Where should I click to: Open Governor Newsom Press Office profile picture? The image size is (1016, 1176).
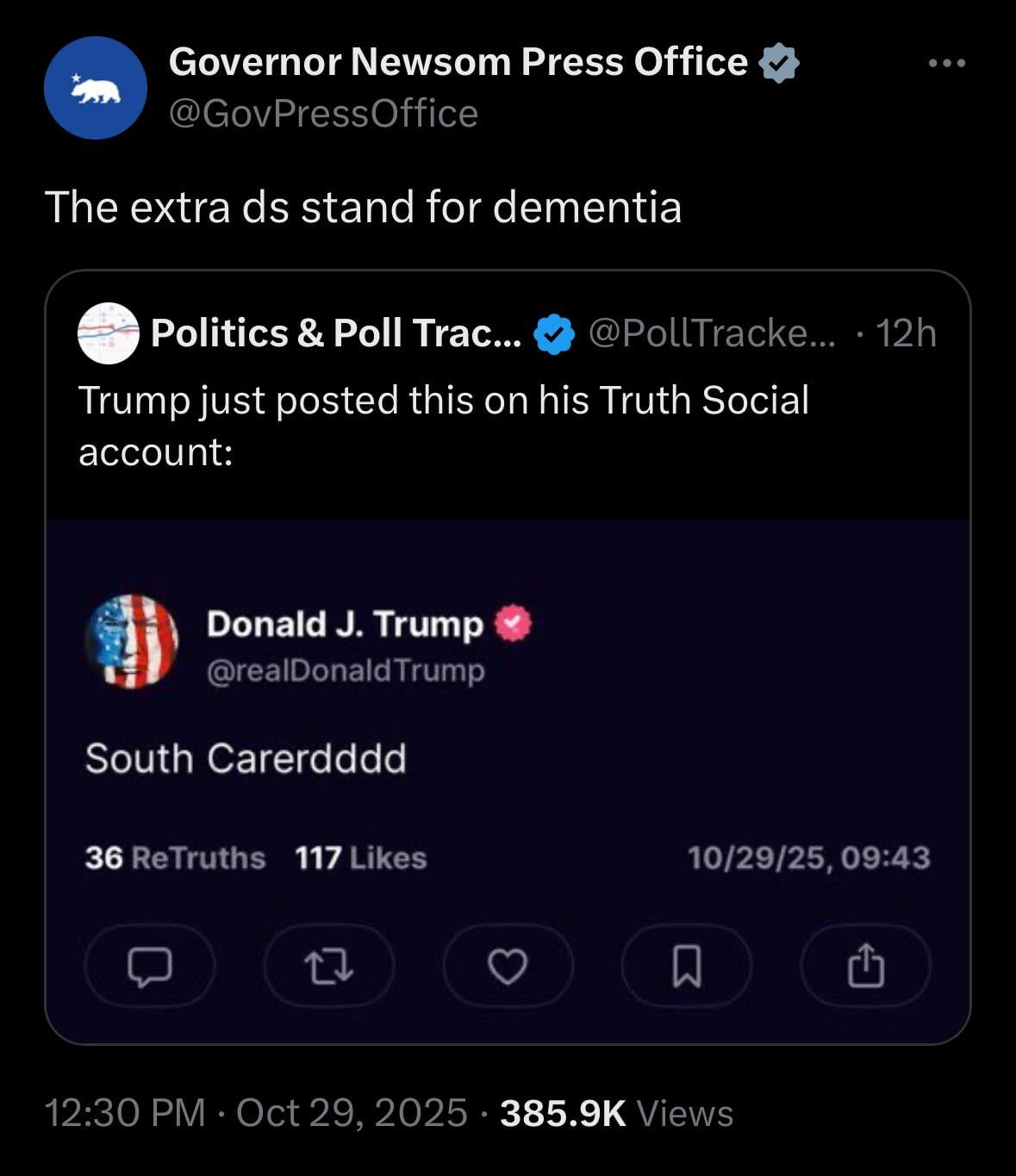[96, 88]
